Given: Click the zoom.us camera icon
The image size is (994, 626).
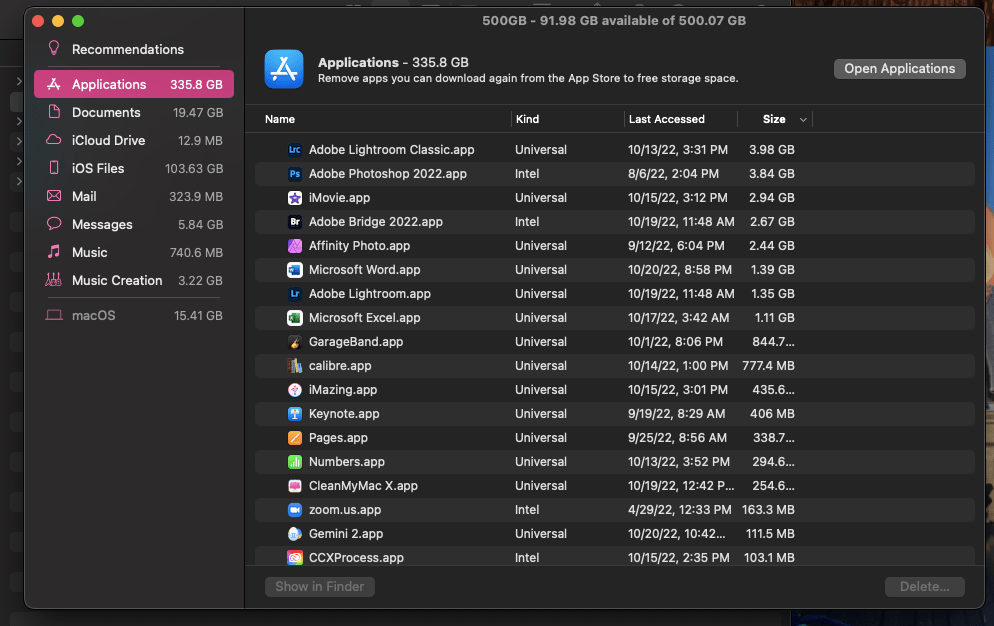Looking at the screenshot, I should pos(295,510).
